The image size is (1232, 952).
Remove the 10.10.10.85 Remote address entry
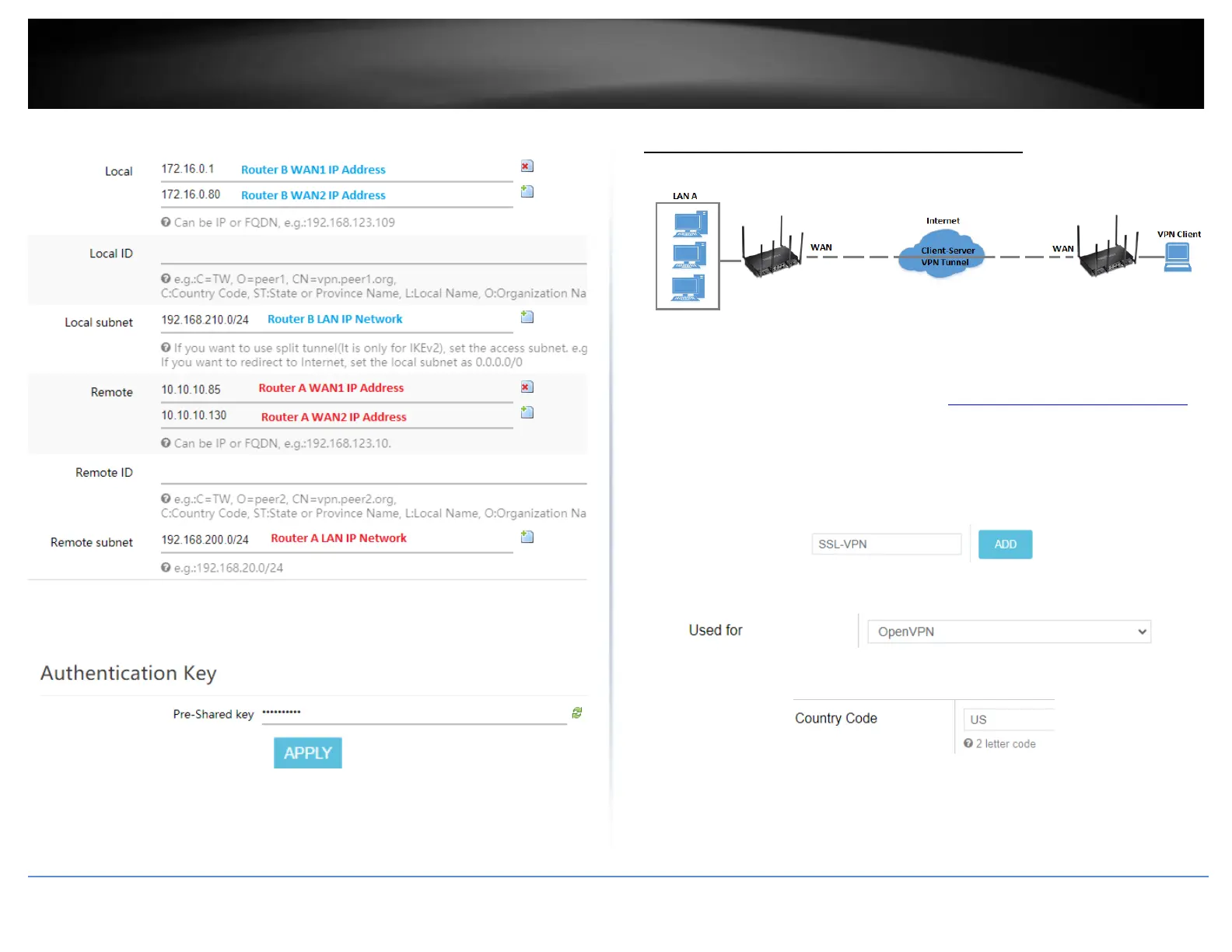(x=527, y=387)
